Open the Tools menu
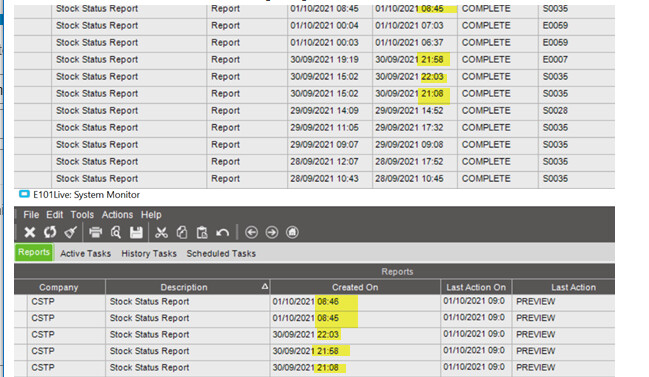 coord(82,215)
